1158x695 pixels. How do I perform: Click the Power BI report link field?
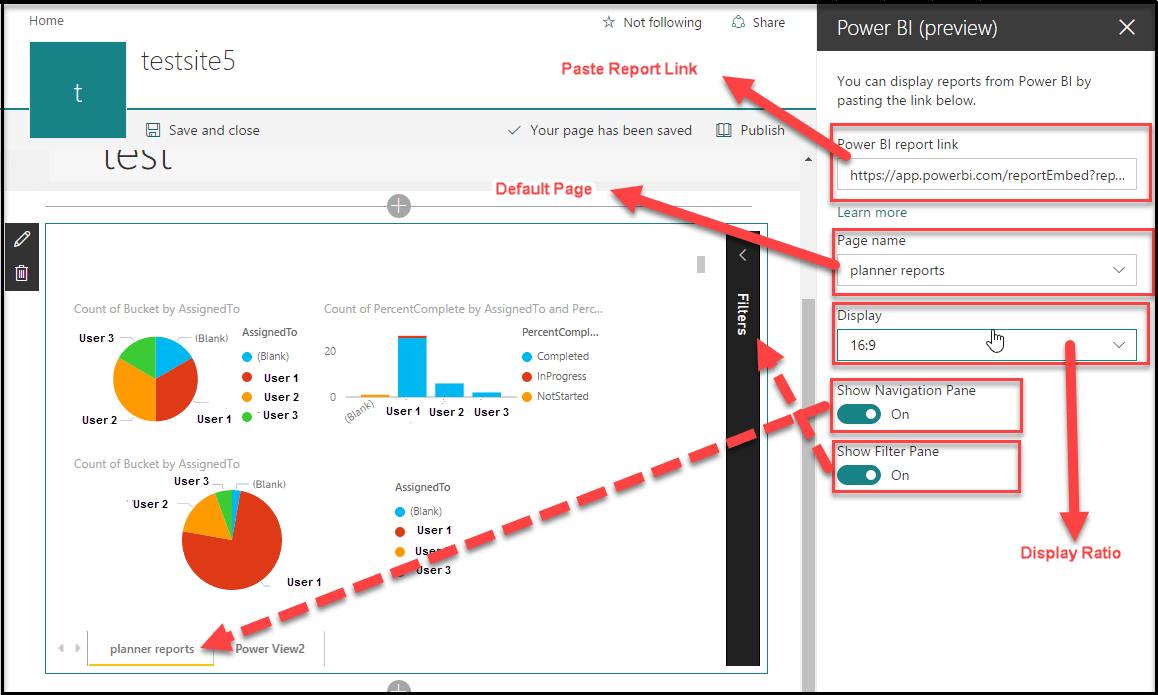pyautogui.click(x=986, y=175)
